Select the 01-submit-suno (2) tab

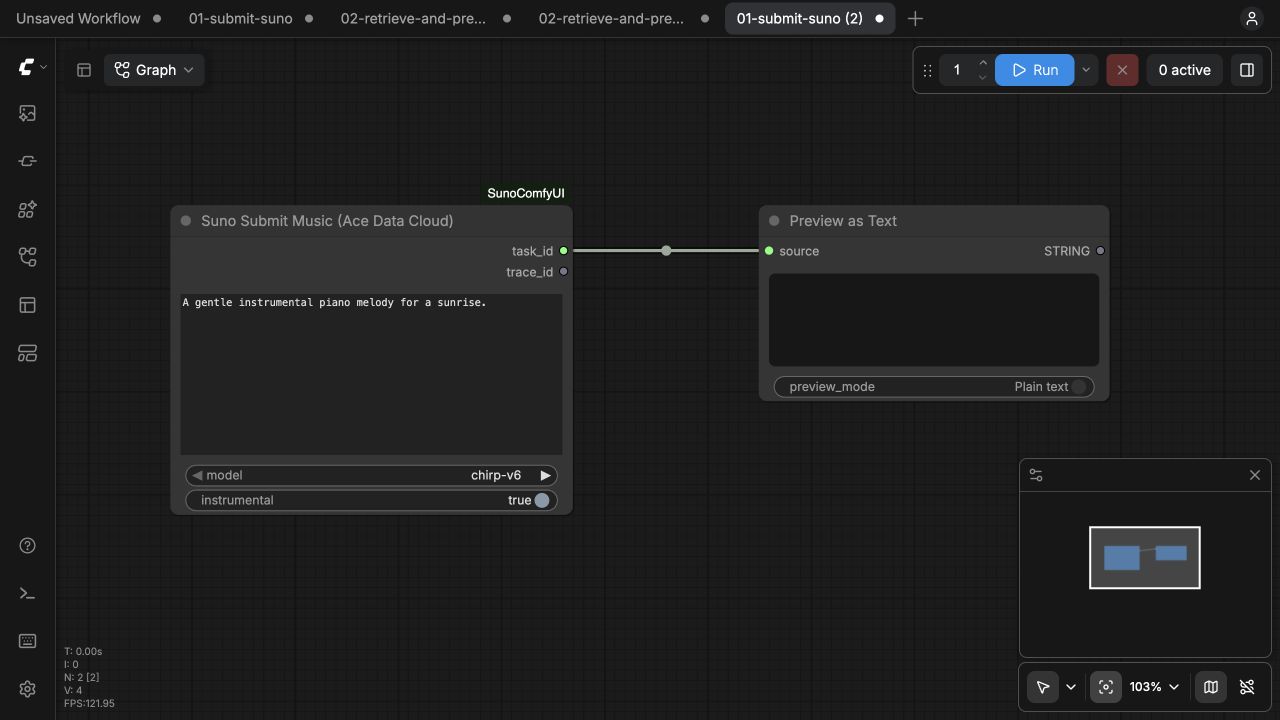(810, 18)
